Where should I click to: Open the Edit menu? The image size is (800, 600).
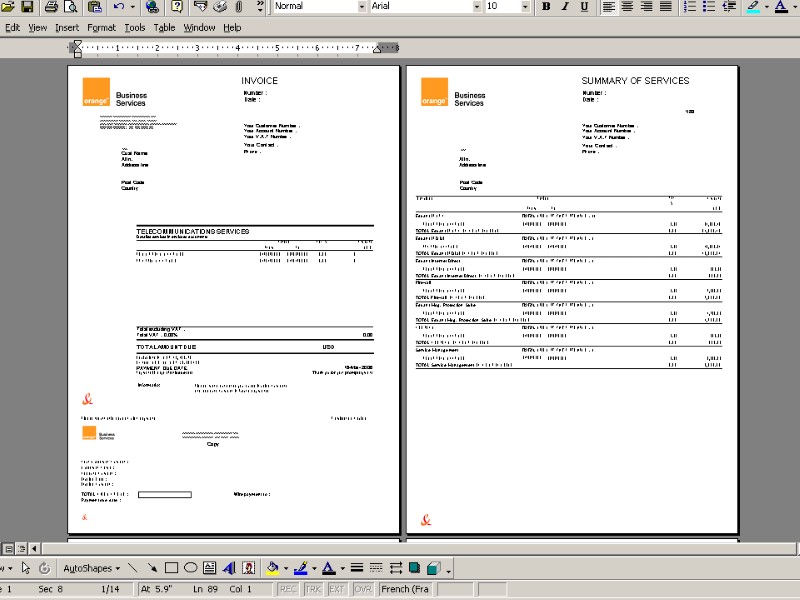point(12,28)
